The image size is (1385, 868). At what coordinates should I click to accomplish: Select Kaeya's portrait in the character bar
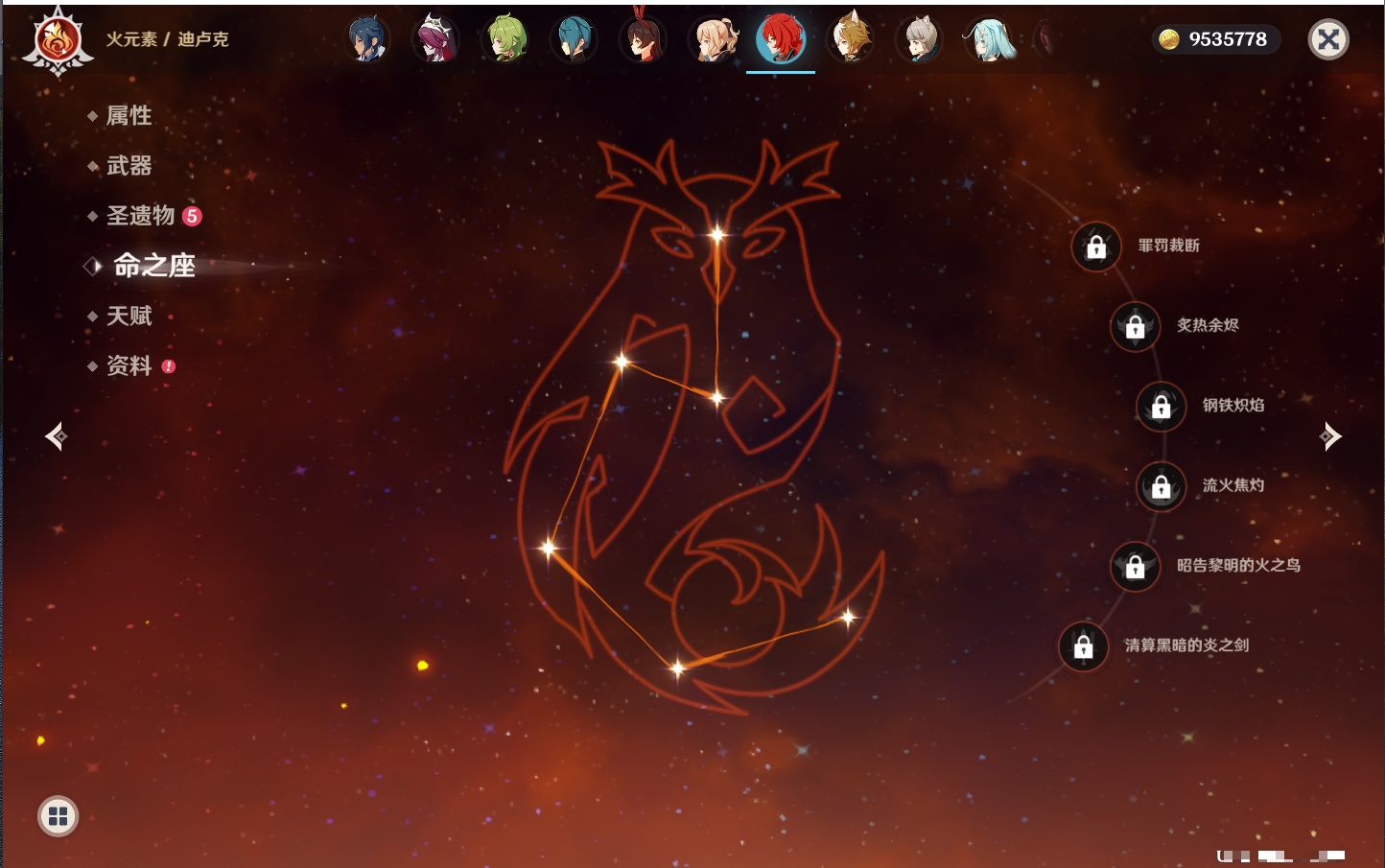(366, 39)
